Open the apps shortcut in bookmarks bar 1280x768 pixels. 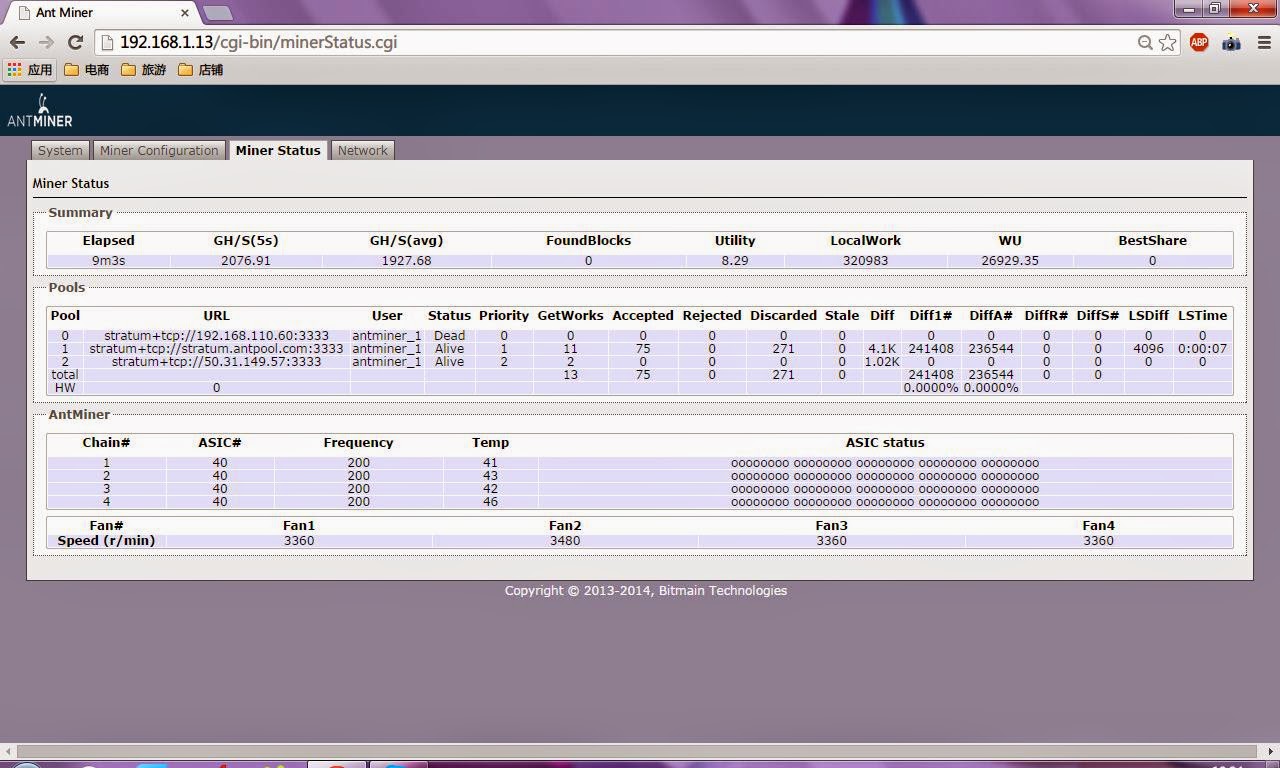pyautogui.click(x=29, y=70)
